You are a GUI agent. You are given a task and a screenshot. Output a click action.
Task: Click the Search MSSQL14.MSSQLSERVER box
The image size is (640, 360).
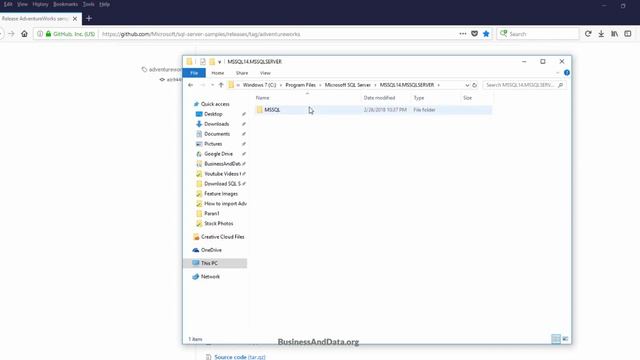(x=524, y=85)
